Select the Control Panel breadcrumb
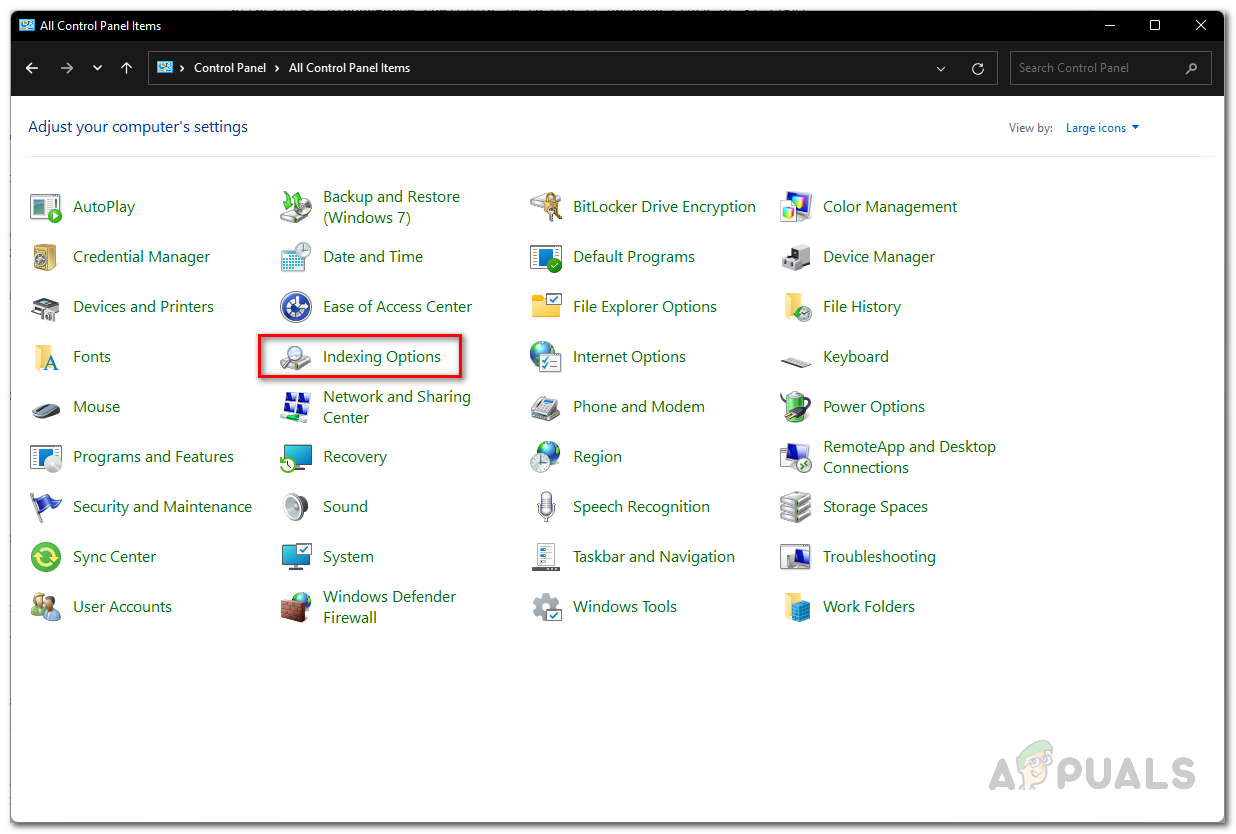Screen dimensions: 1236x834 tap(230, 68)
